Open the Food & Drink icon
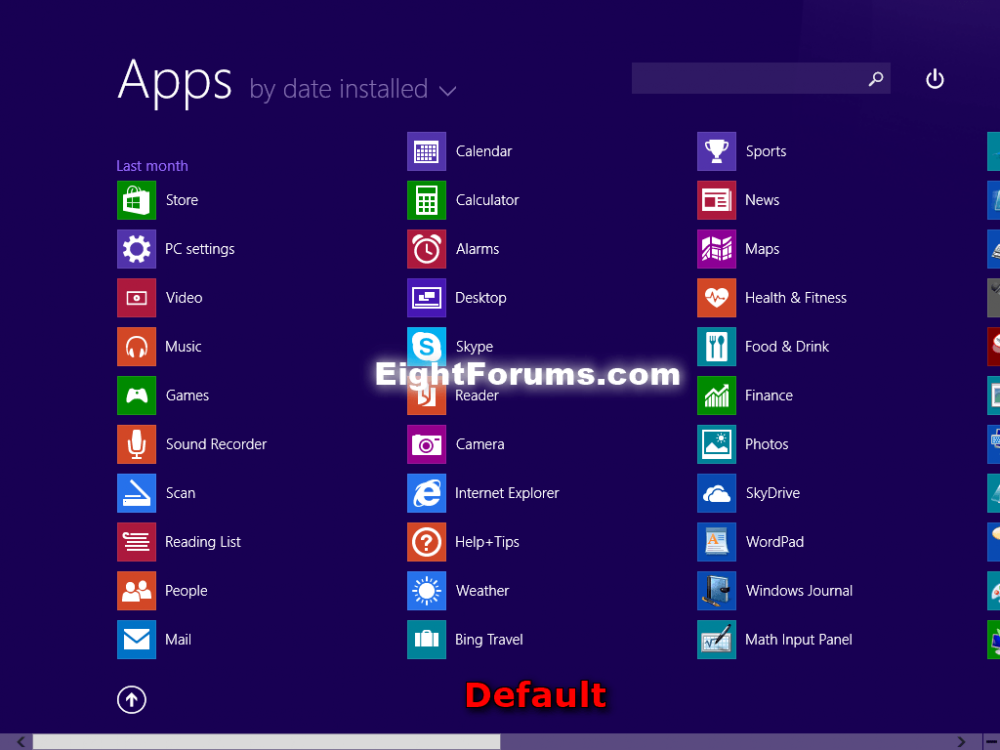 pyautogui.click(x=717, y=346)
